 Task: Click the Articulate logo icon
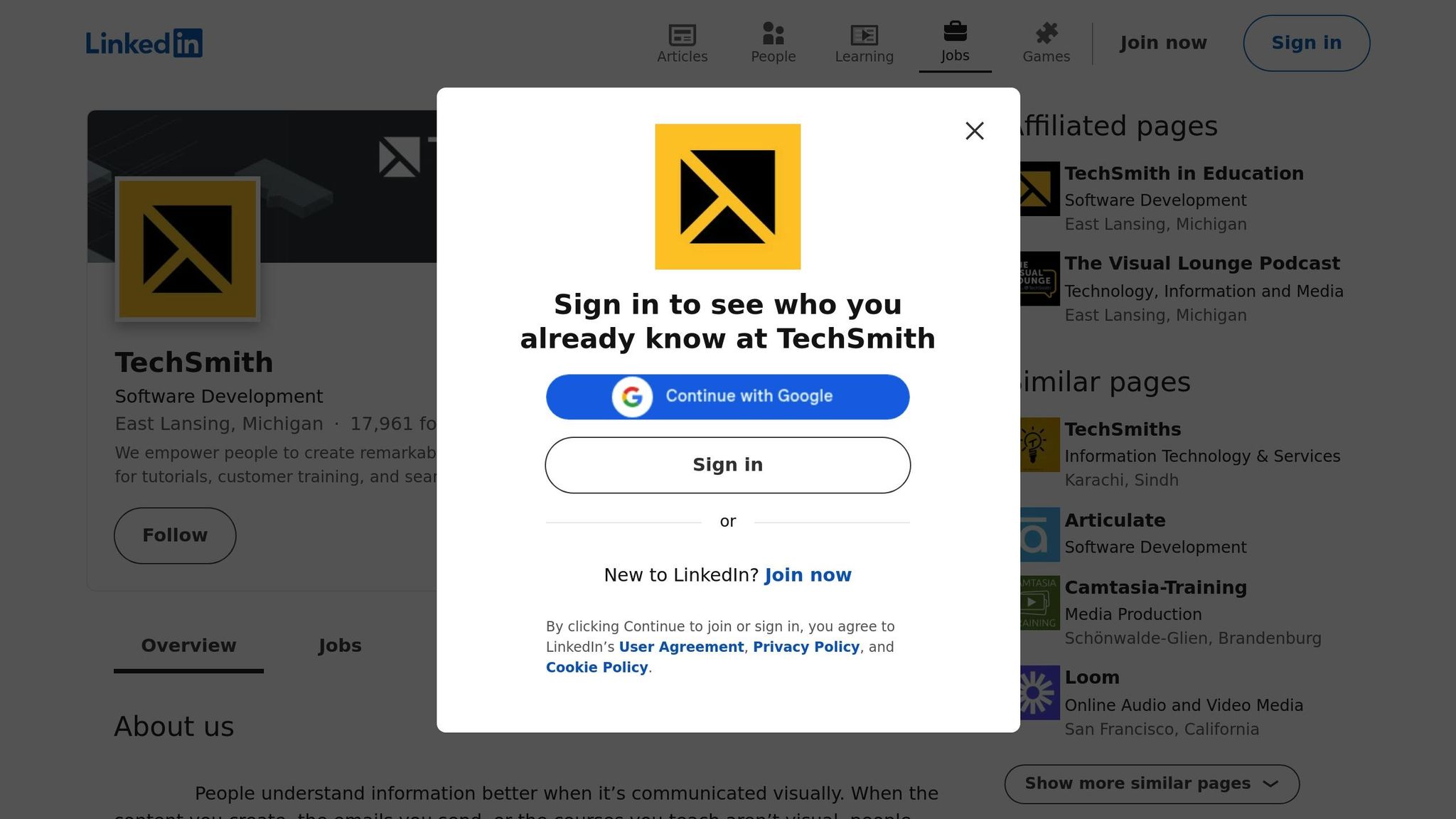(1039, 535)
